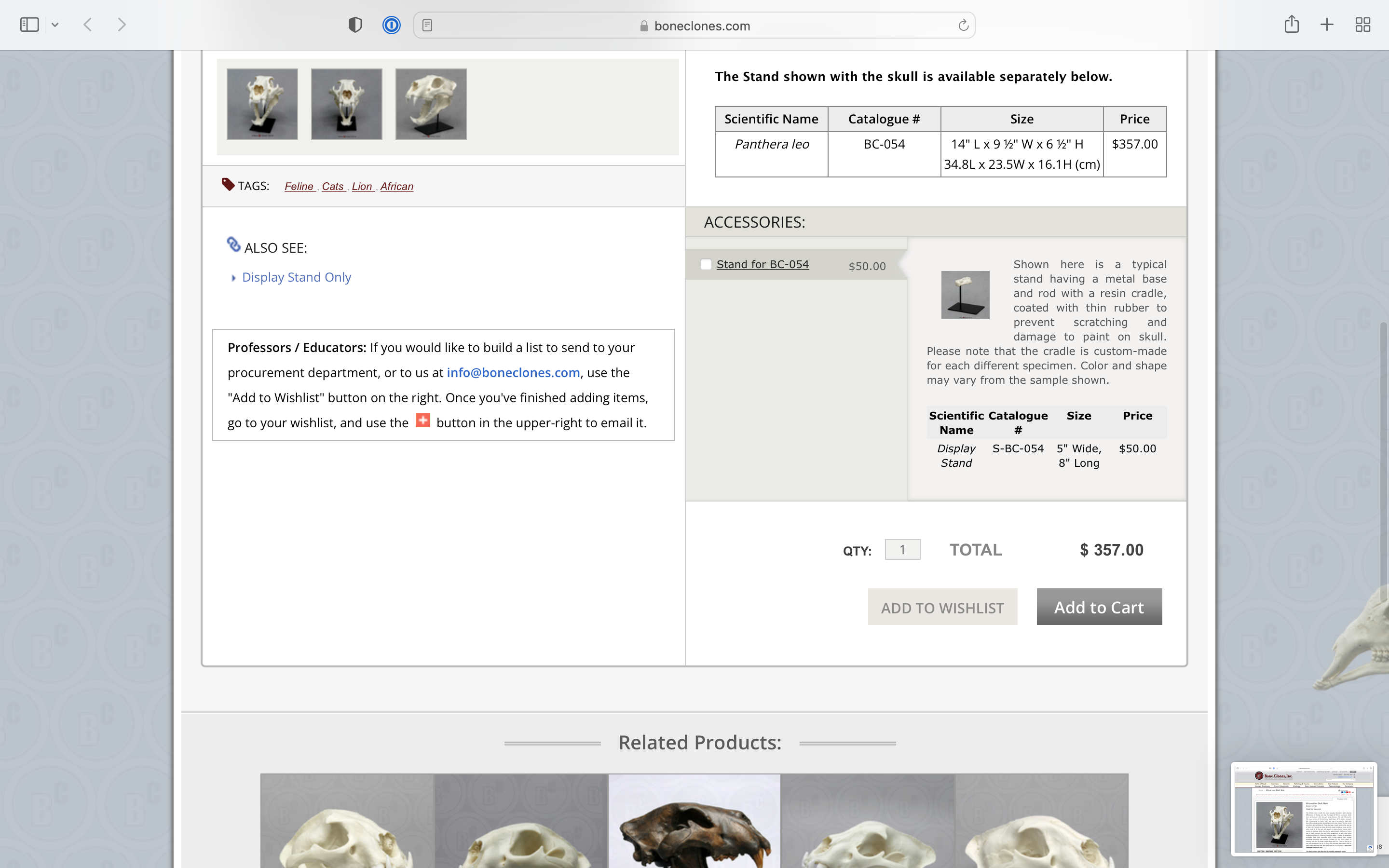Expand the Display Stand Only link arrow
The width and height of the screenshot is (1389, 868).
point(233,278)
